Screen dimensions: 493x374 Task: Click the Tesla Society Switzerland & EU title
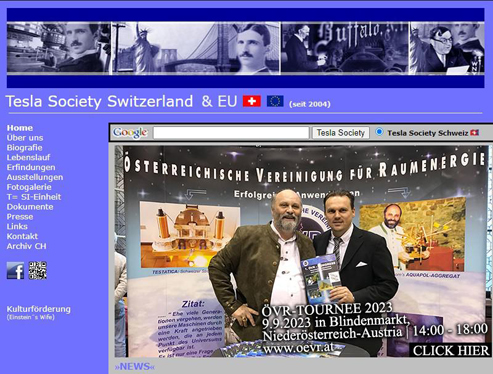pyautogui.click(x=121, y=101)
